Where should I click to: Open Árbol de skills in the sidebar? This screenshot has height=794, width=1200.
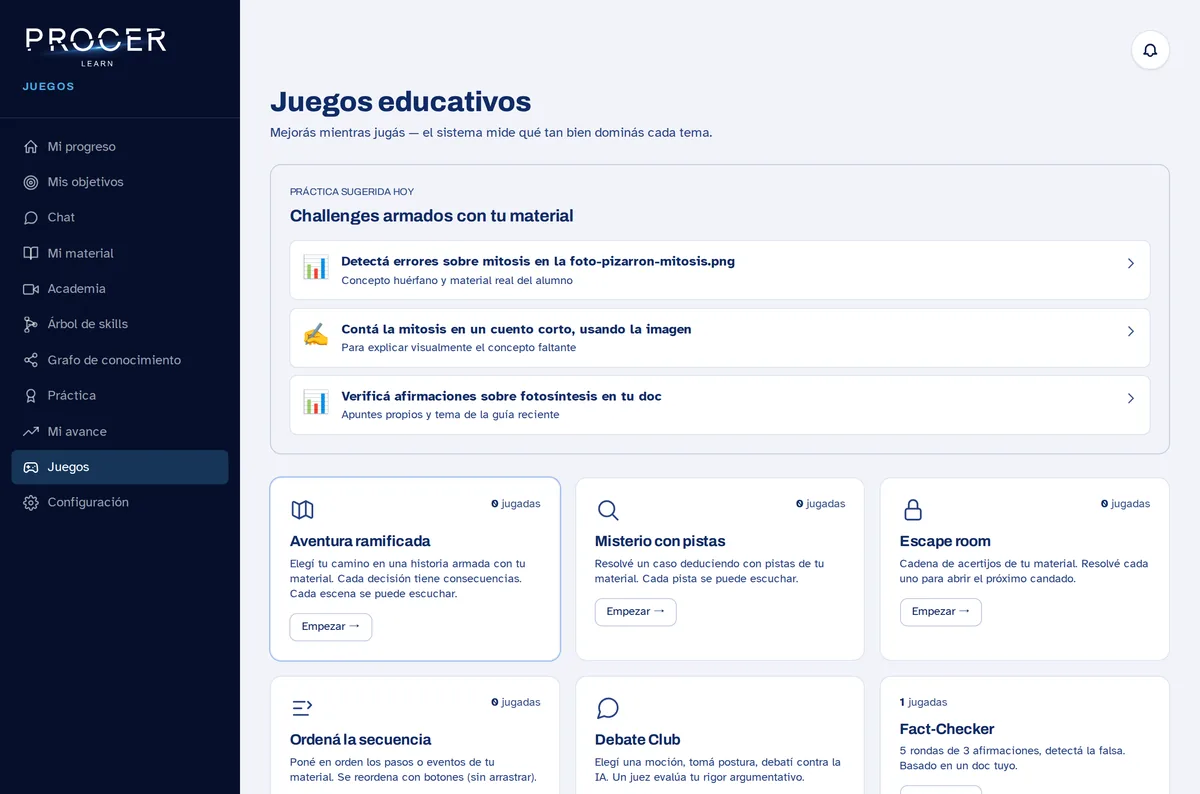click(x=120, y=324)
